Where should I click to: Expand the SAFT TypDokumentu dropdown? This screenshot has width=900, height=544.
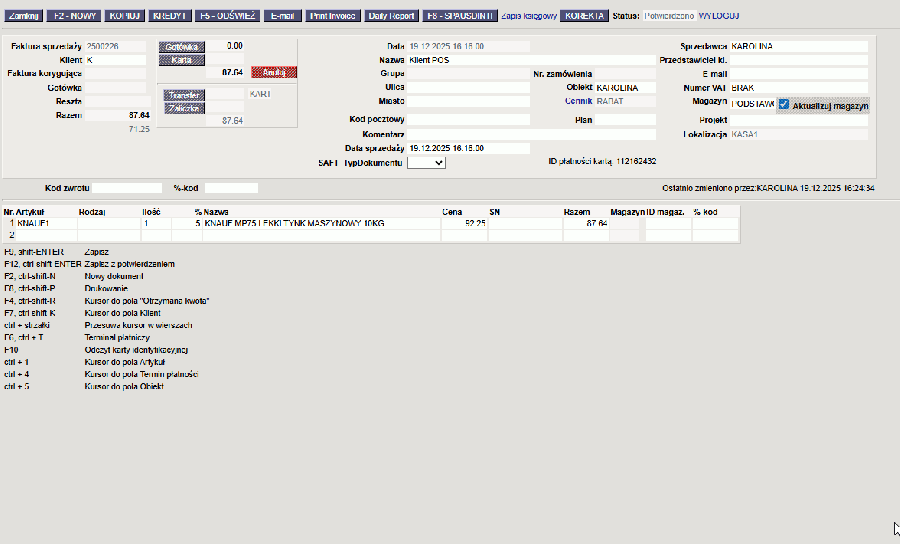tap(426, 163)
